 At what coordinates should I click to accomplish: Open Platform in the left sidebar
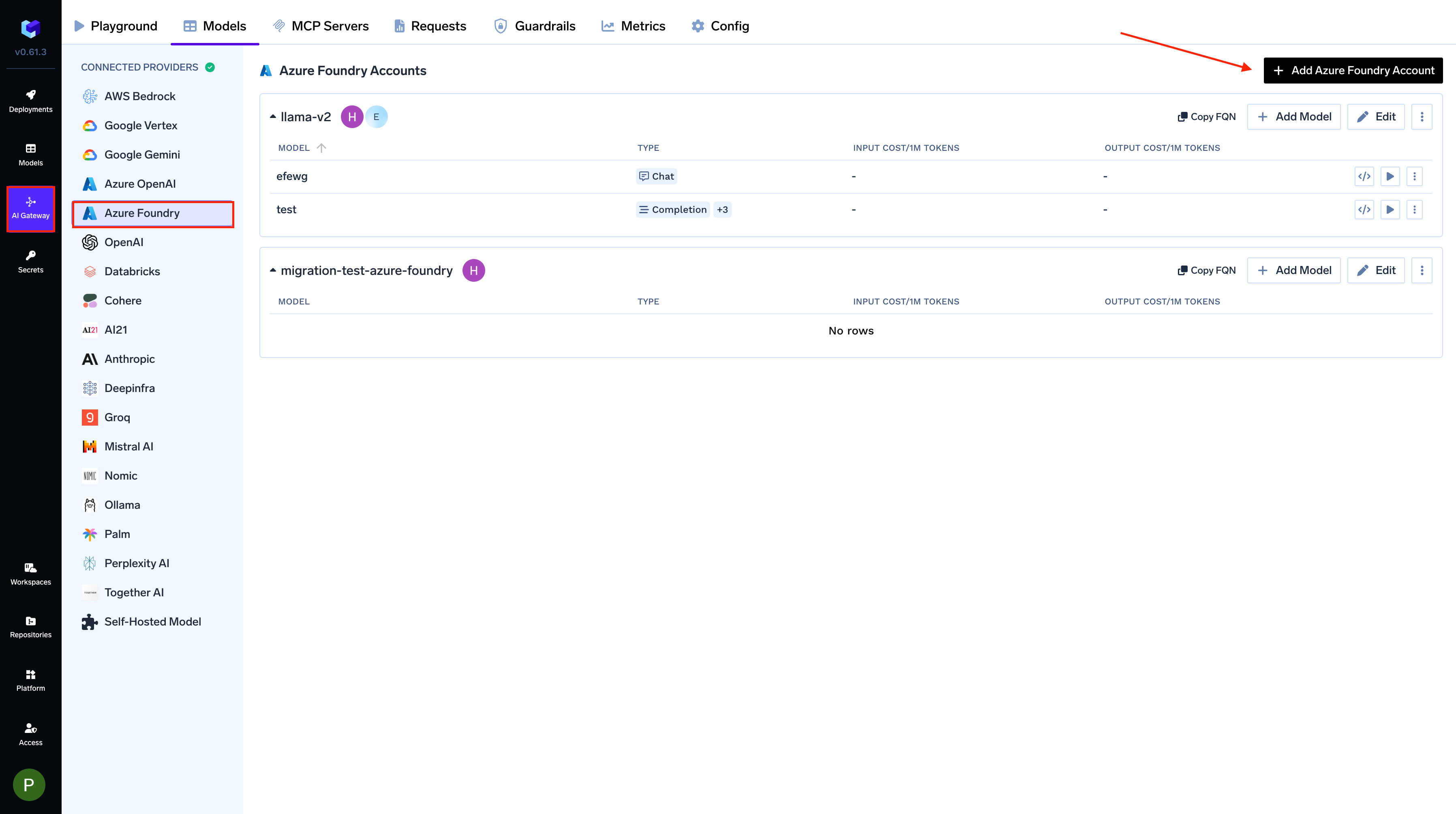(30, 681)
